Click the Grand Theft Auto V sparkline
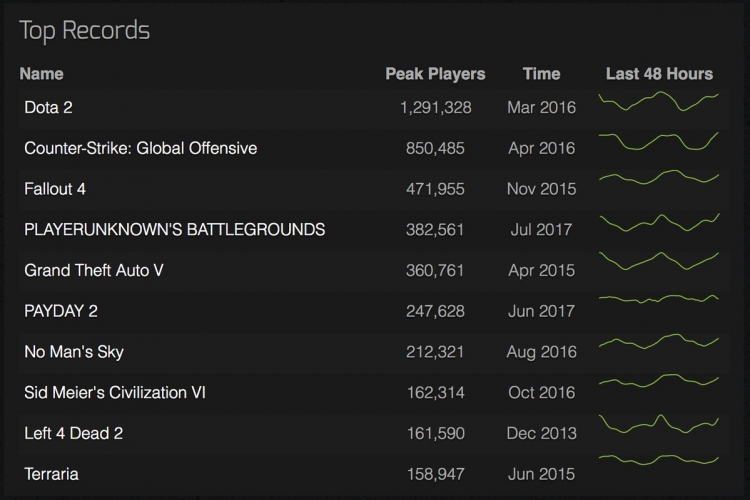Viewport: 750px width, 500px height. (x=659, y=261)
